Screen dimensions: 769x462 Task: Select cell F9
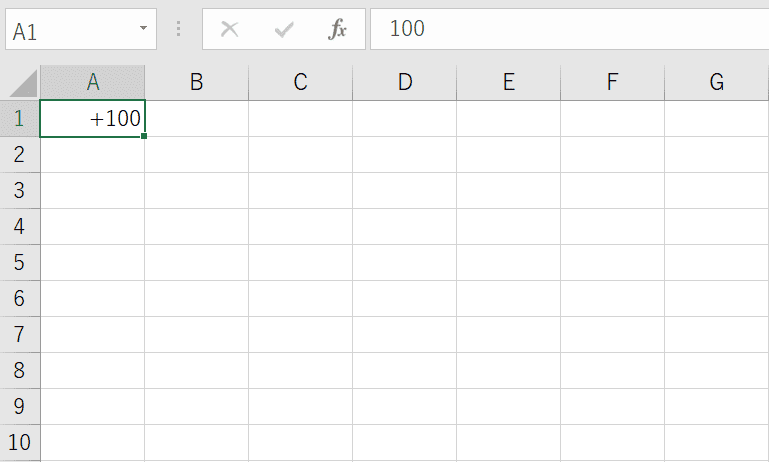click(x=613, y=407)
